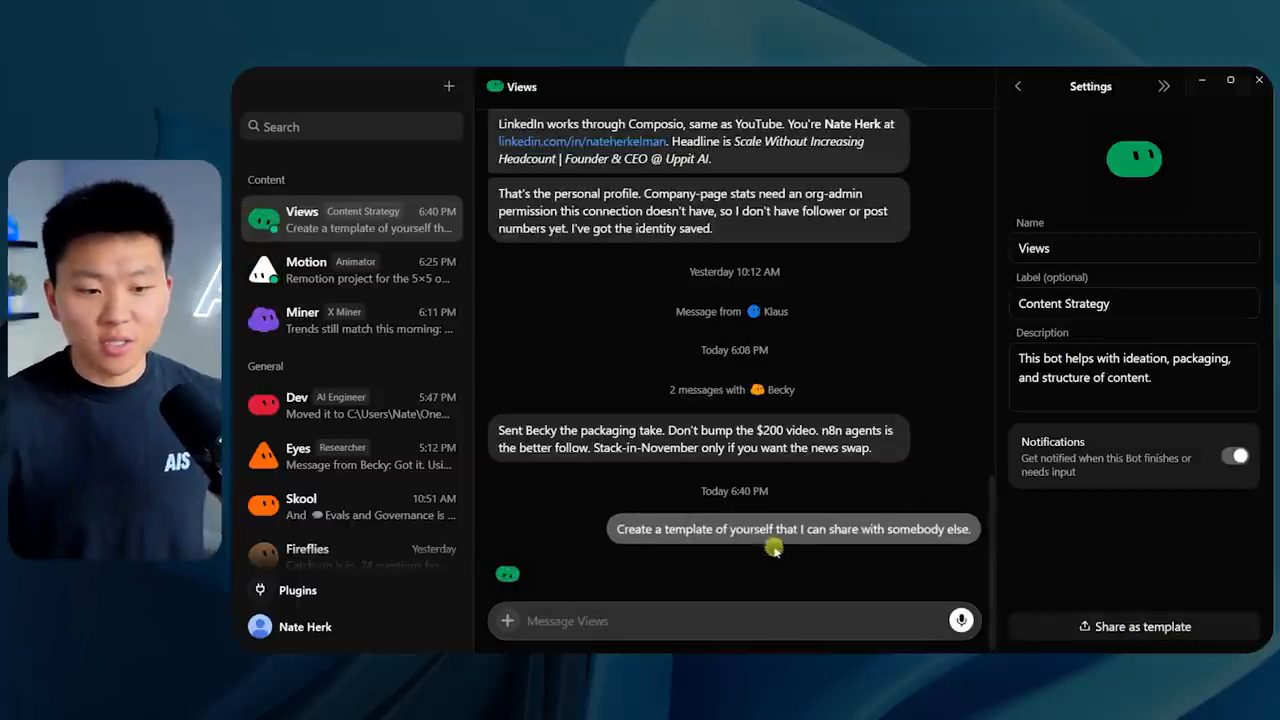1280x720 pixels.
Task: Click the Description text area
Action: [1134, 377]
